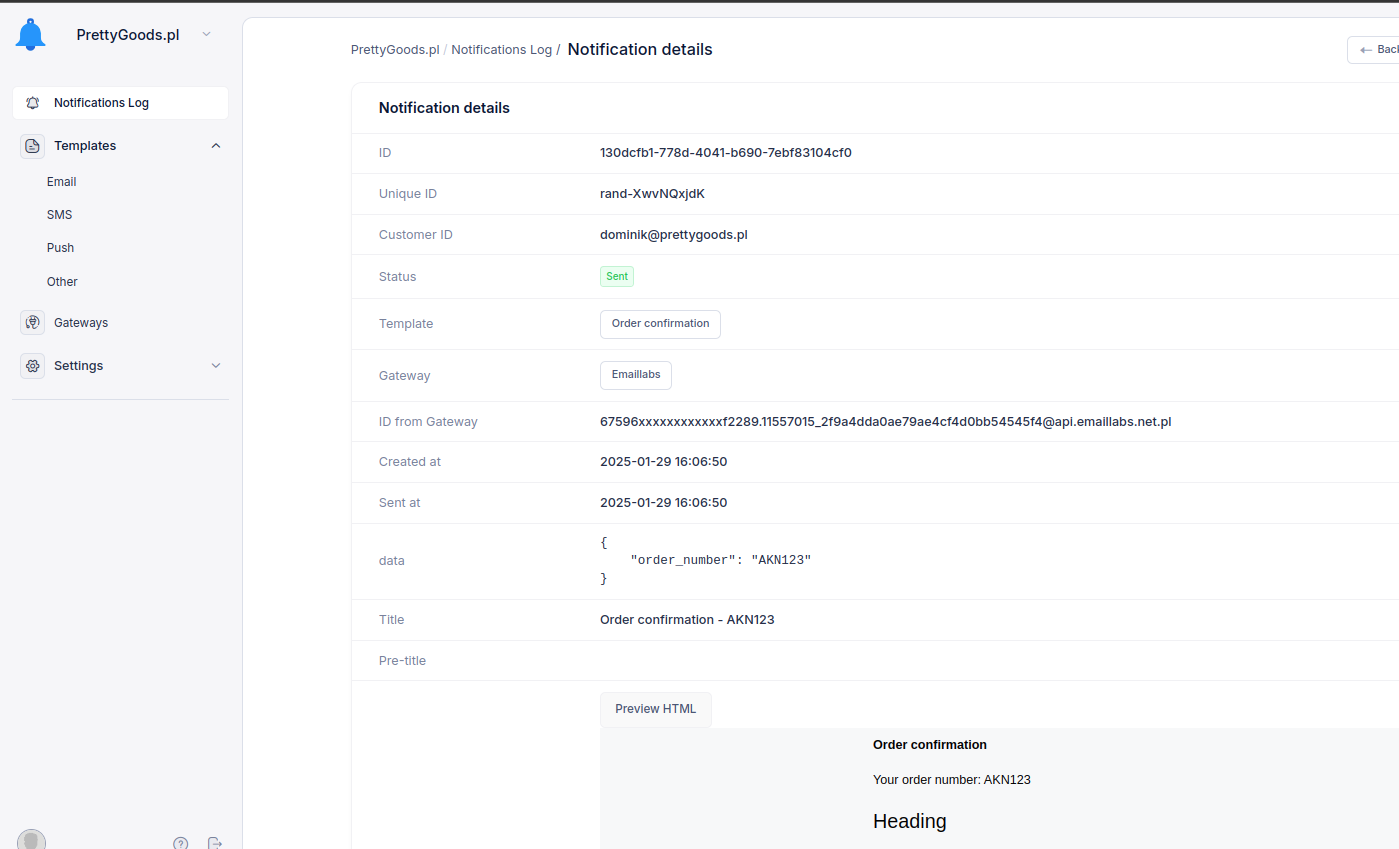Click the logout icon in sidebar footer
This screenshot has height=849, width=1399.
pyautogui.click(x=214, y=843)
